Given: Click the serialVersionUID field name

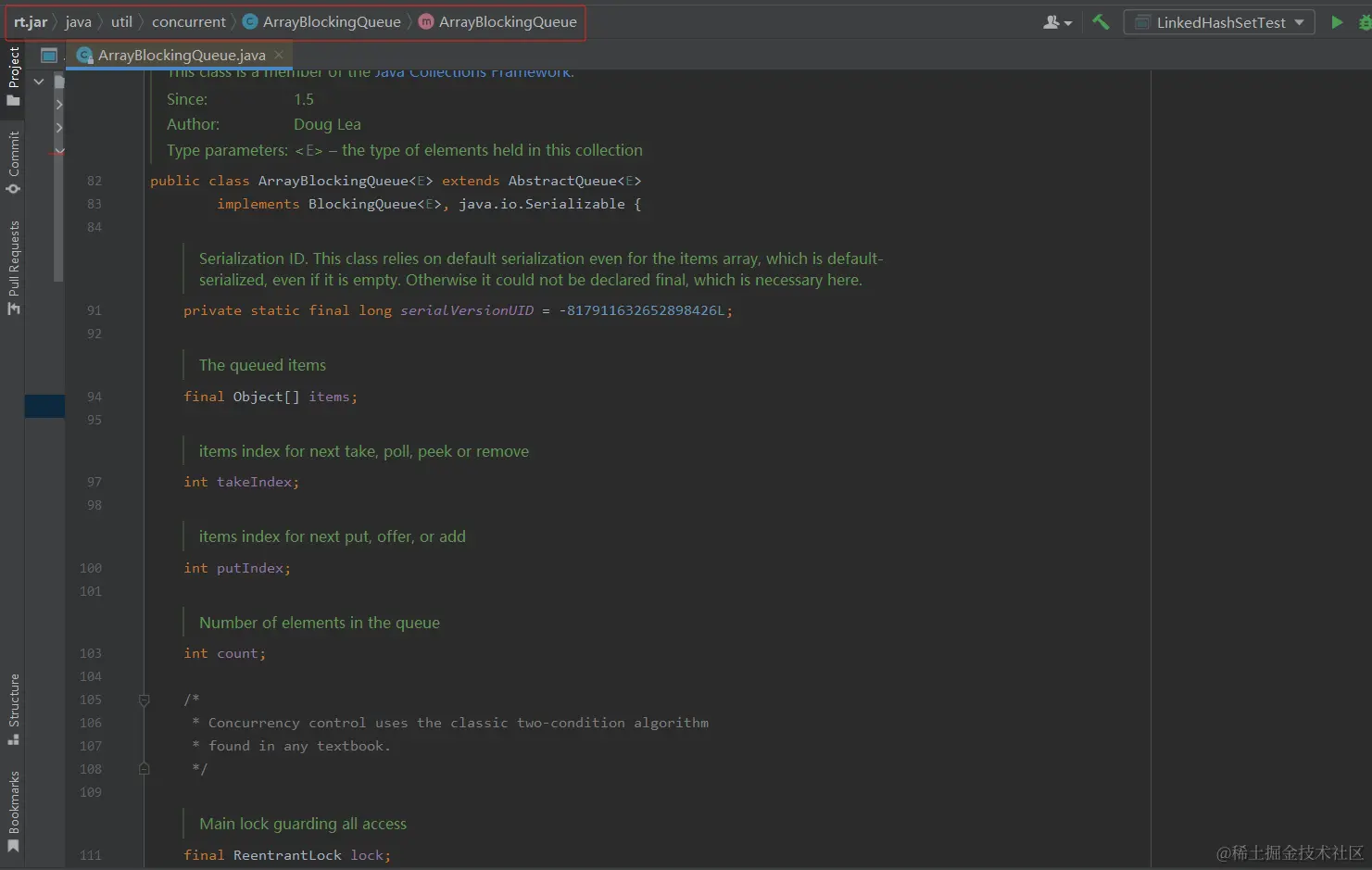Looking at the screenshot, I should (x=467, y=310).
